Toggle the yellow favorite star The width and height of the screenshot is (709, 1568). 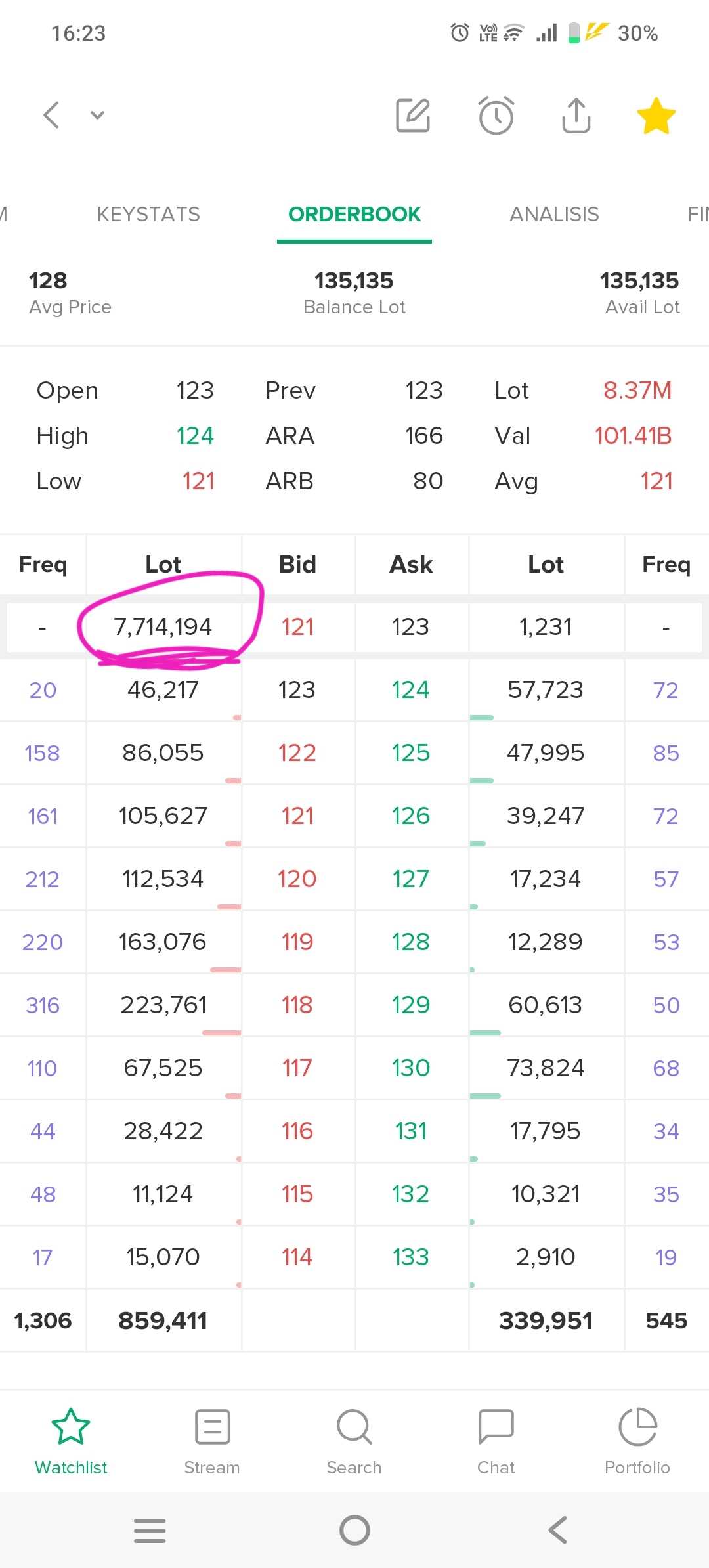[x=656, y=116]
